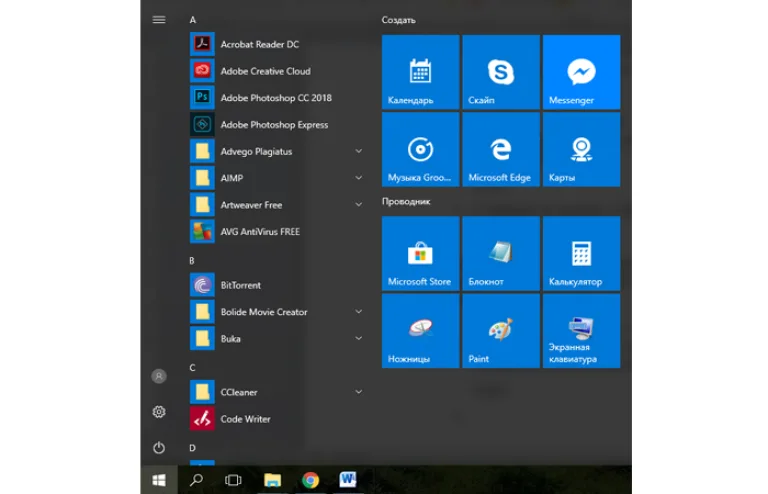768x494 pixels.
Task: Launch the Snipping Tool tile (Ножницы)
Action: [x=420, y=331]
